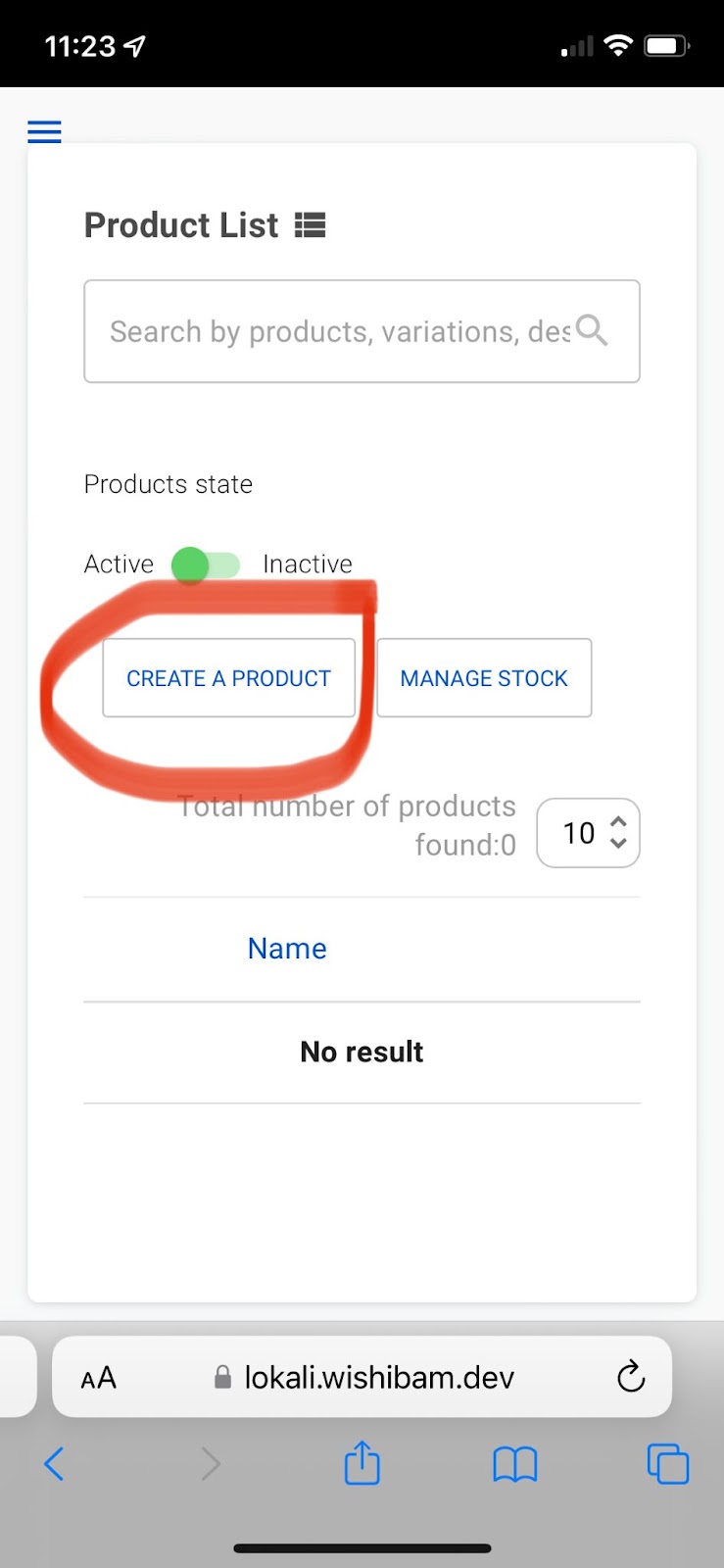Image resolution: width=724 pixels, height=1568 pixels.
Task: Toggle the Active/Inactive products state switch
Action: pyautogui.click(x=205, y=564)
